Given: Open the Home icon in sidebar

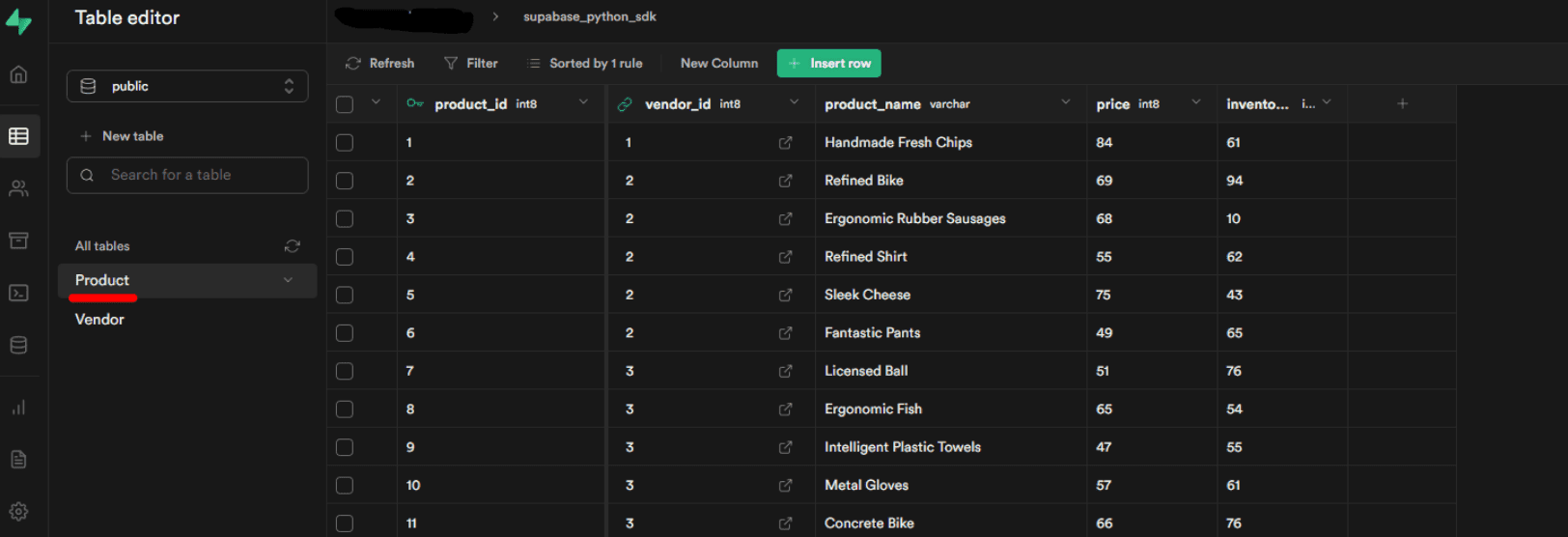Looking at the screenshot, I should tap(18, 74).
